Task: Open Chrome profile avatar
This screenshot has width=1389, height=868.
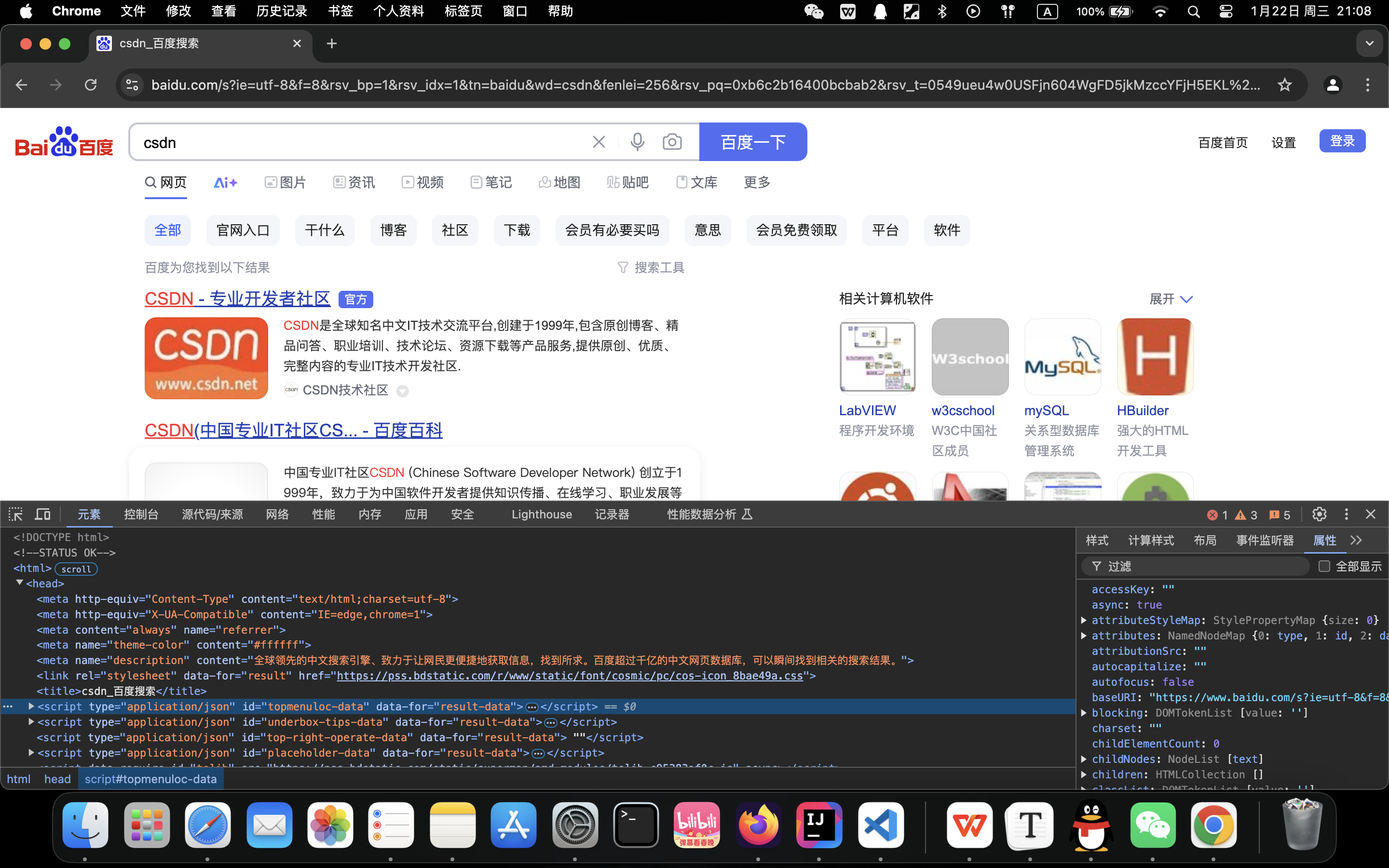Action: click(1333, 85)
